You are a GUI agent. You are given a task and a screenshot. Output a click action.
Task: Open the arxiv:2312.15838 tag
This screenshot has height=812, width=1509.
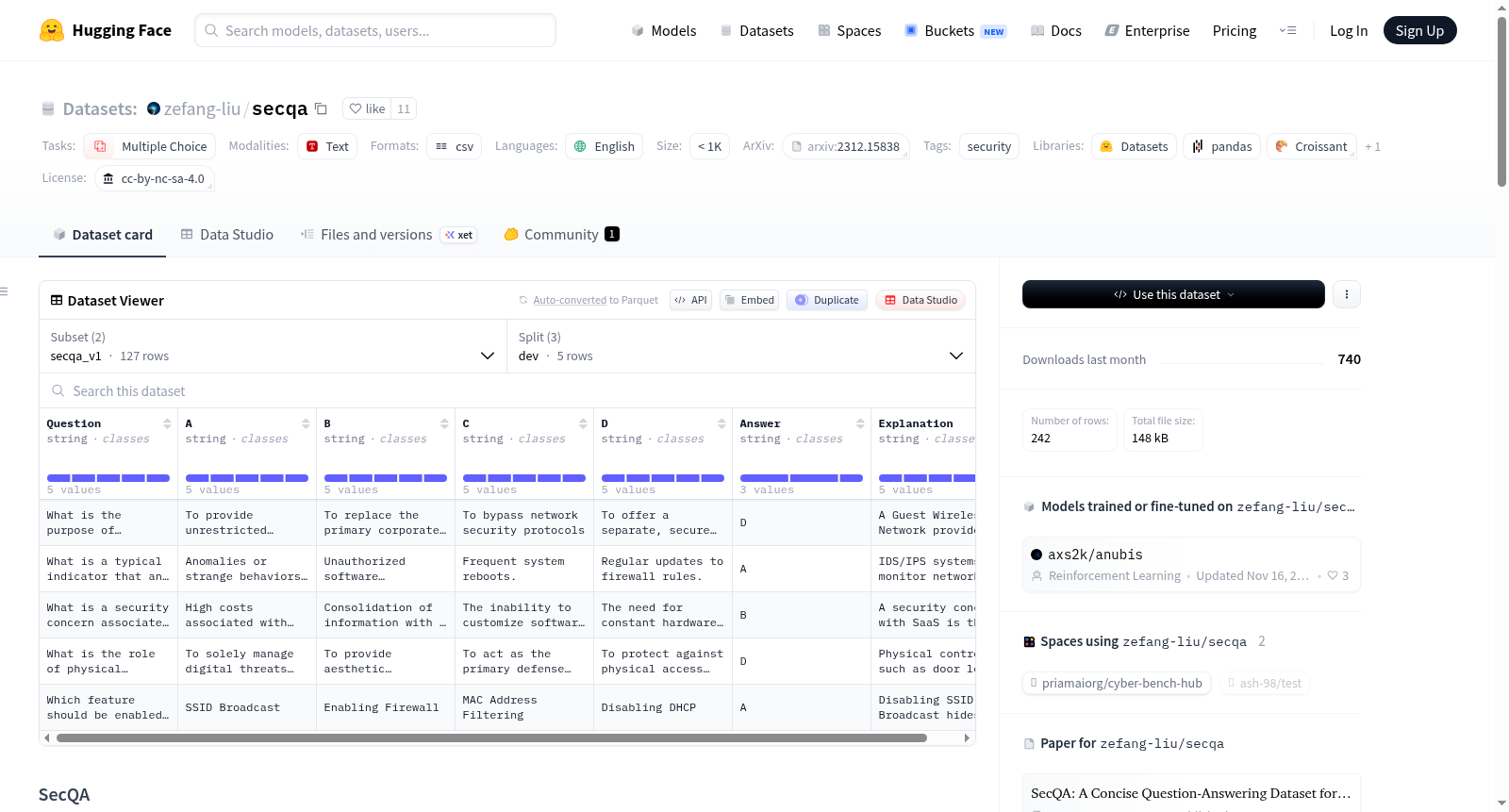tap(846, 146)
